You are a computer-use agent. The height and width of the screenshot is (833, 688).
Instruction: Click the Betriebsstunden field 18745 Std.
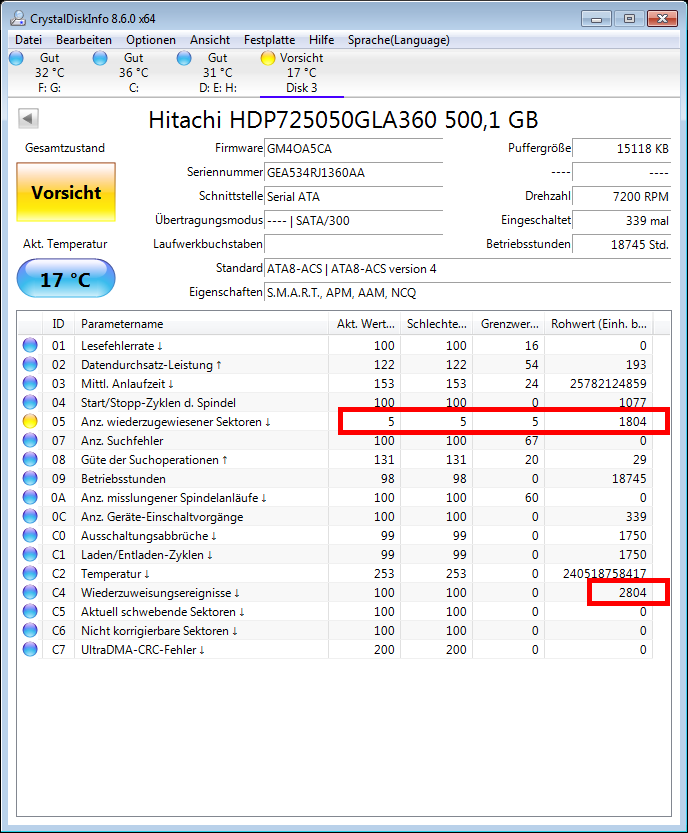tap(622, 244)
